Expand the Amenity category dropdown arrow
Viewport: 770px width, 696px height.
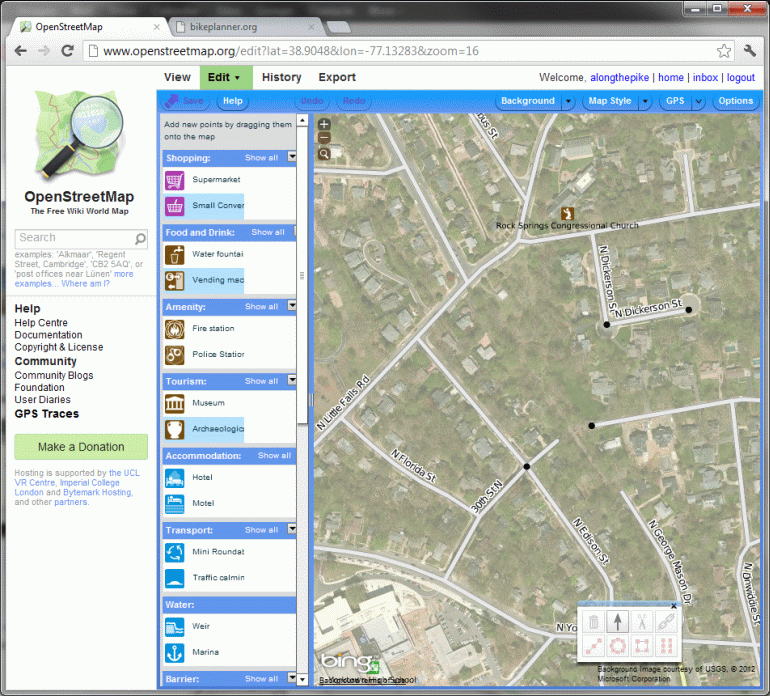(x=292, y=306)
